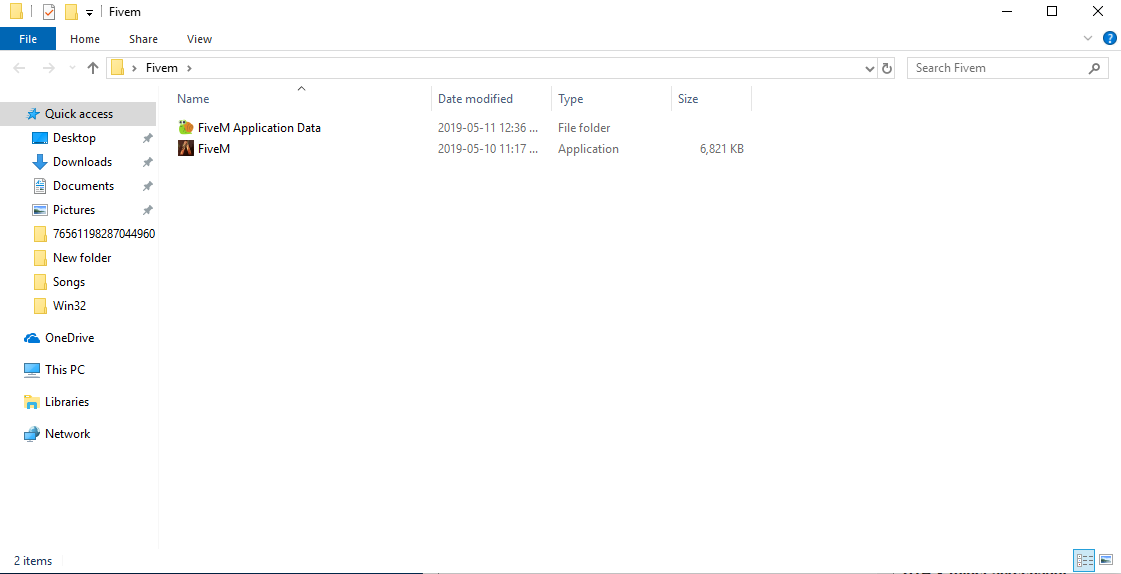Select the FiveM application icon
This screenshot has width=1121, height=574.
point(186,149)
